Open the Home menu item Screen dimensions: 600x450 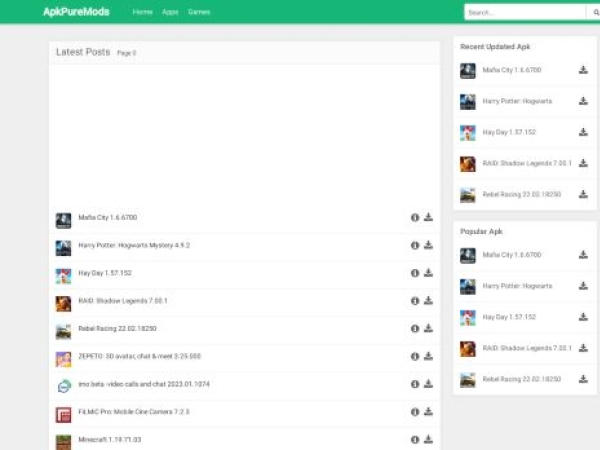[143, 12]
